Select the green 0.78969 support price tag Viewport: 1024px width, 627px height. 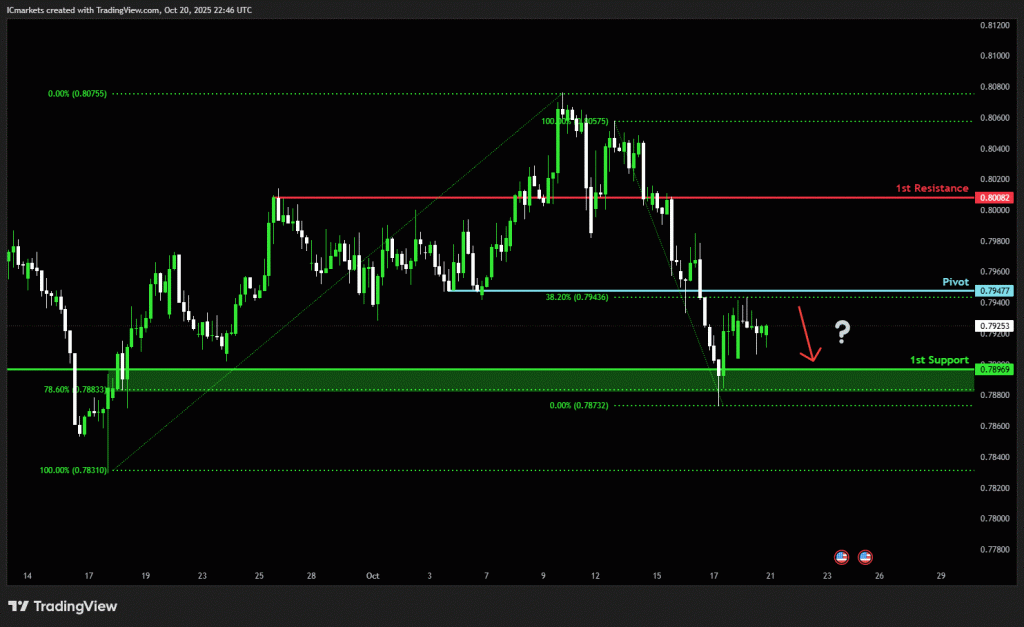coord(995,370)
